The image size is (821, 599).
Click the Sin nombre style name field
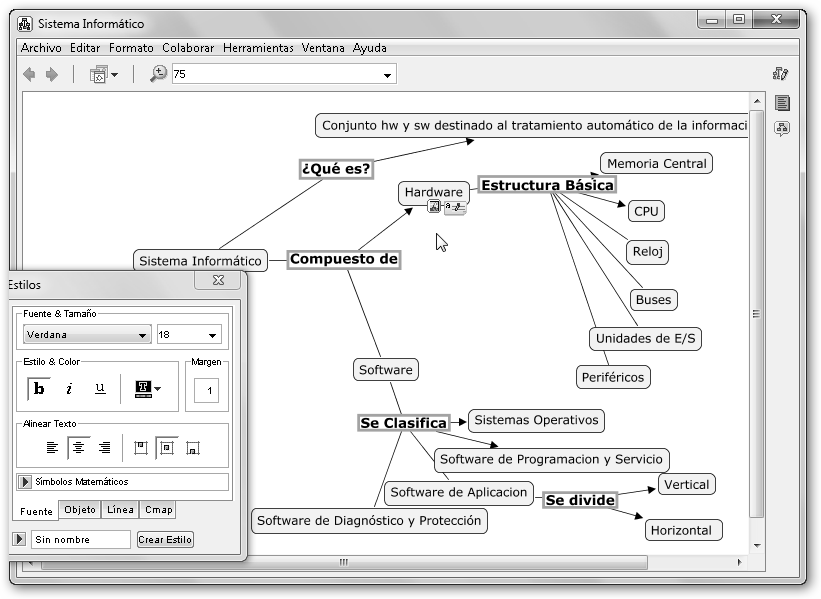point(80,540)
